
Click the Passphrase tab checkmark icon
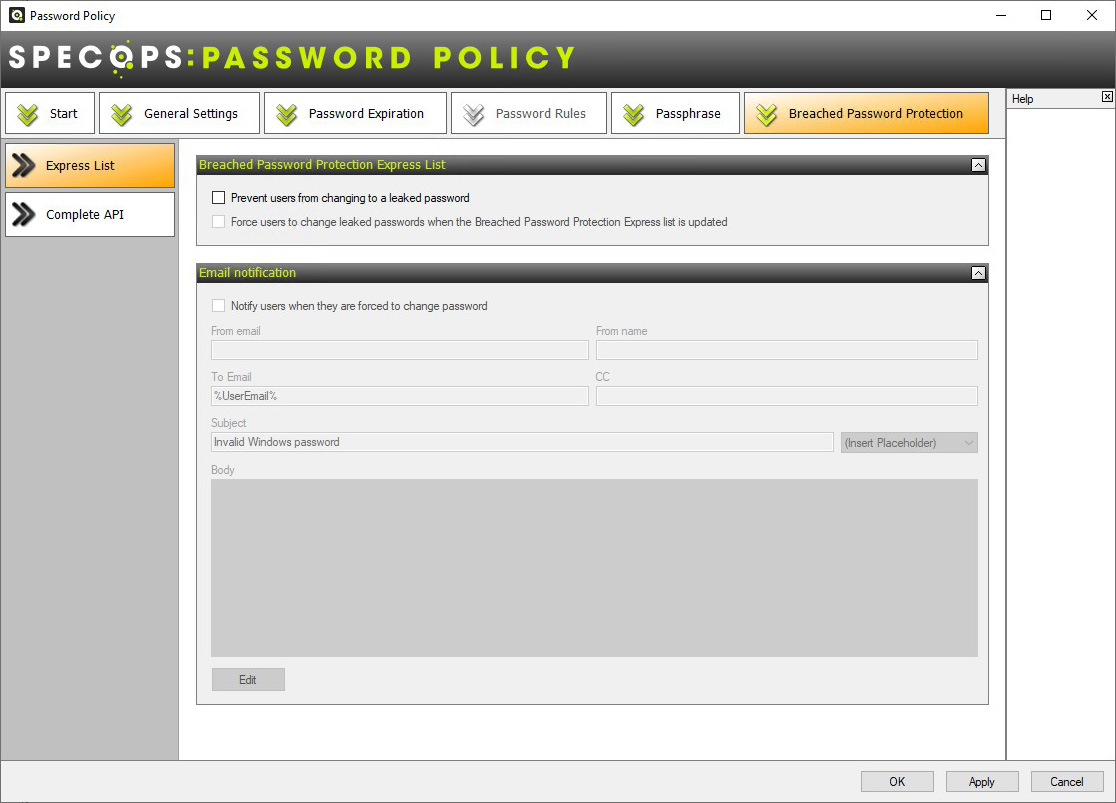tap(634, 114)
